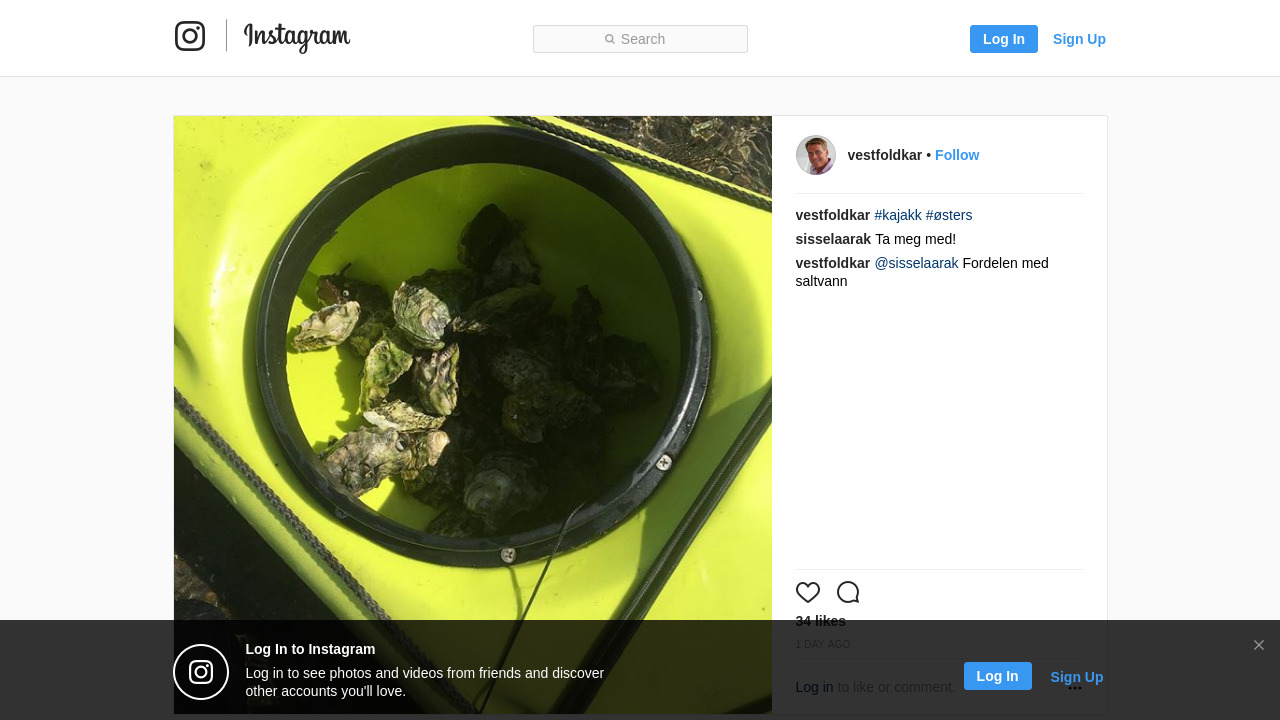Click the Sign Up link in the top header
Image resolution: width=1280 pixels, height=720 pixels.
(x=1079, y=39)
